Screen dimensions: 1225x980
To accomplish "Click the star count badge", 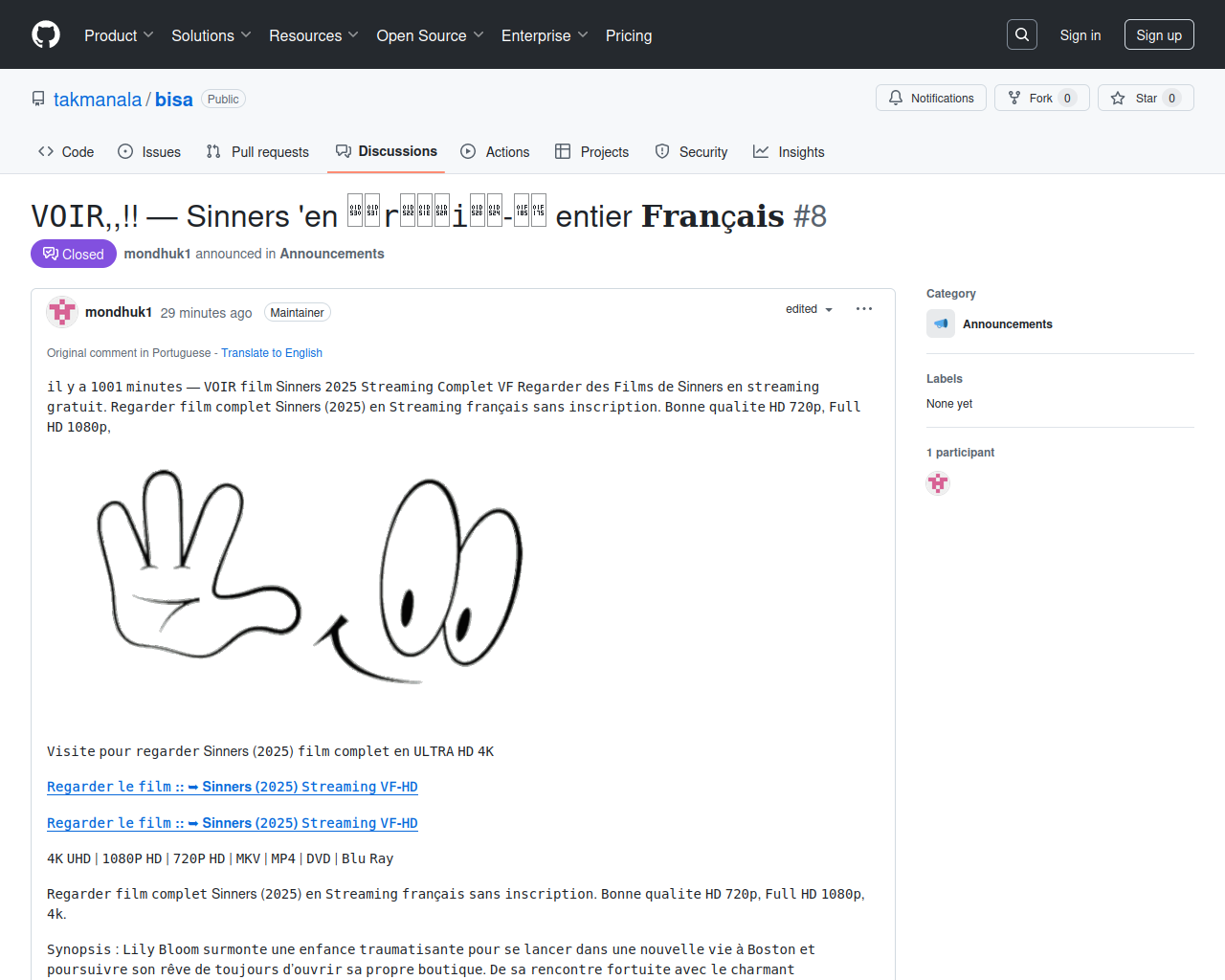I will point(1172,98).
